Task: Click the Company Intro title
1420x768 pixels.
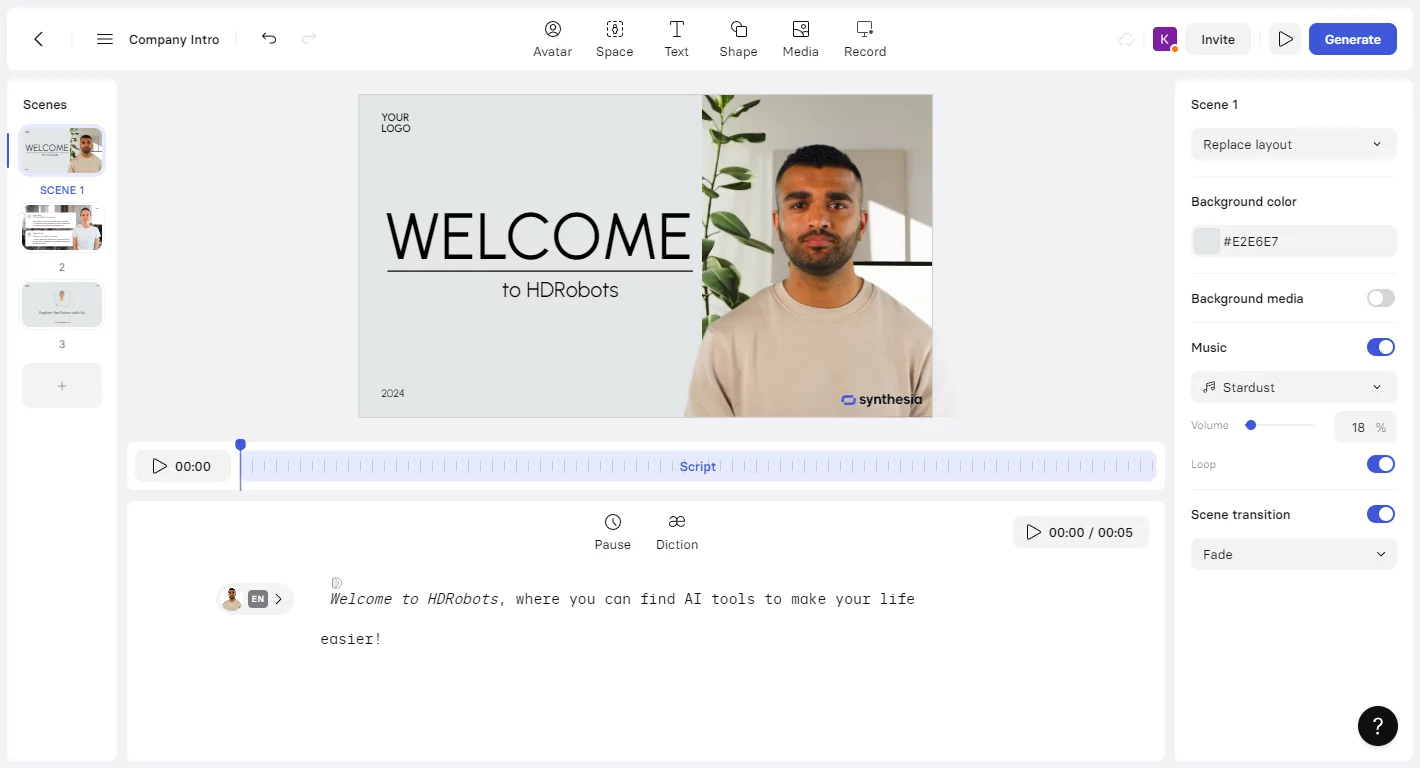Action: [174, 40]
